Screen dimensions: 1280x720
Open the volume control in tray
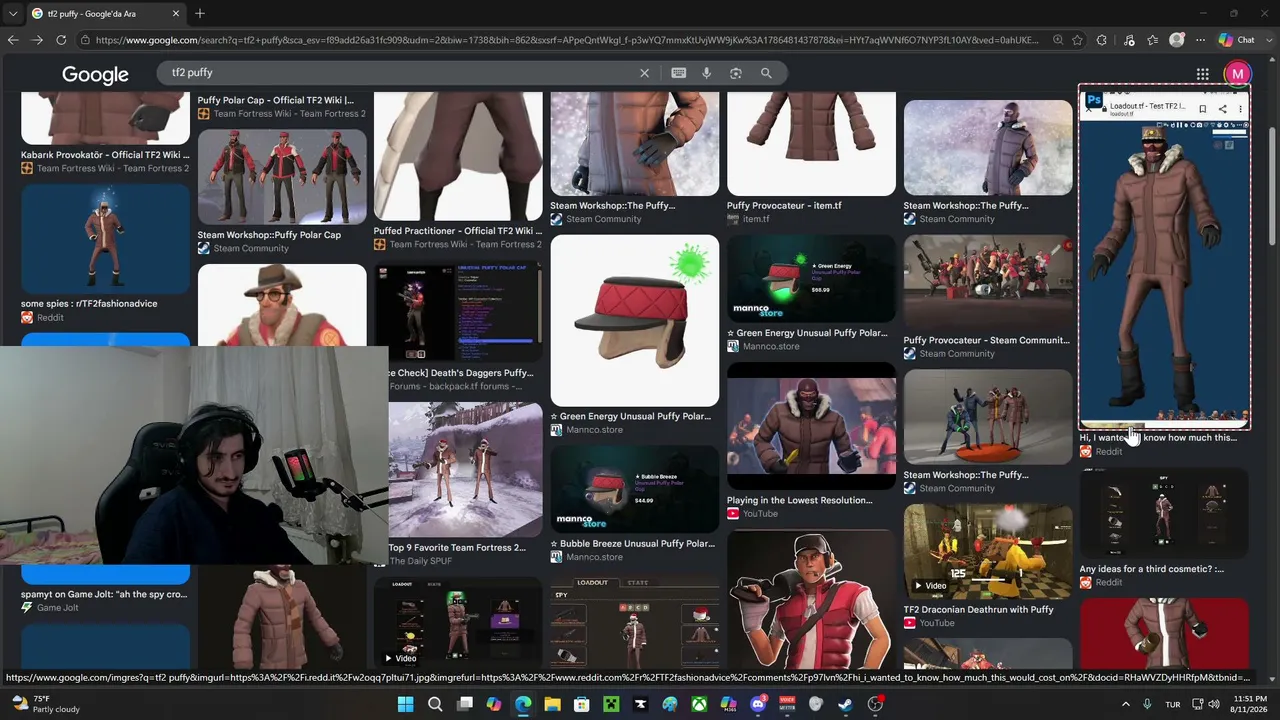pos(1214,704)
